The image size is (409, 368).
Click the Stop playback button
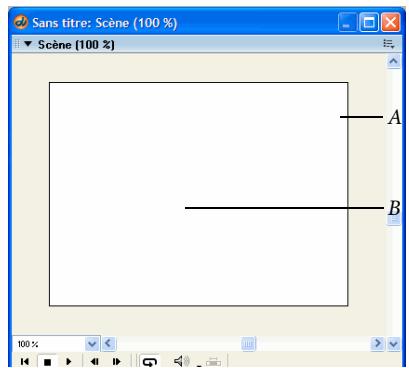pos(47,361)
